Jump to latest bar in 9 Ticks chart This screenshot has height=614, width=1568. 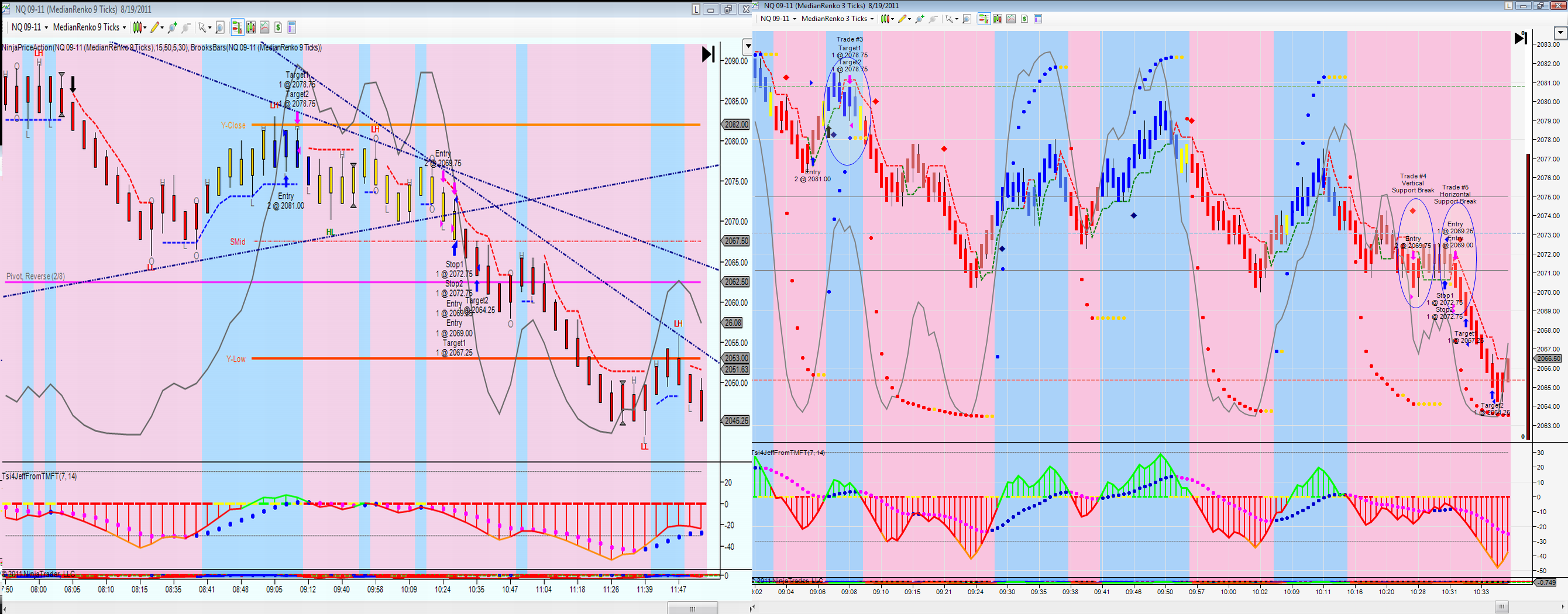tap(708, 54)
